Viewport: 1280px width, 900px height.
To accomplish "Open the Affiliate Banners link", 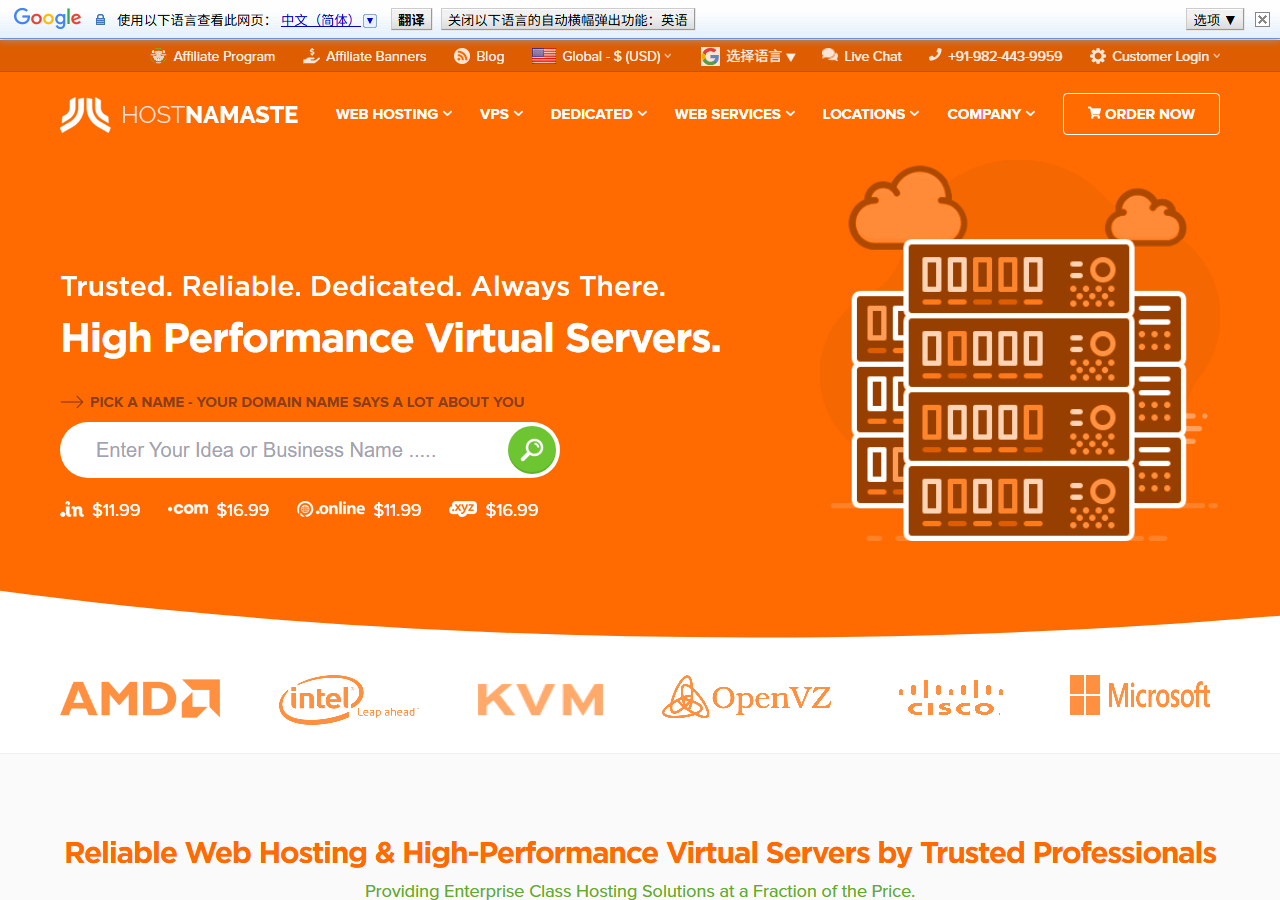I will 365,56.
